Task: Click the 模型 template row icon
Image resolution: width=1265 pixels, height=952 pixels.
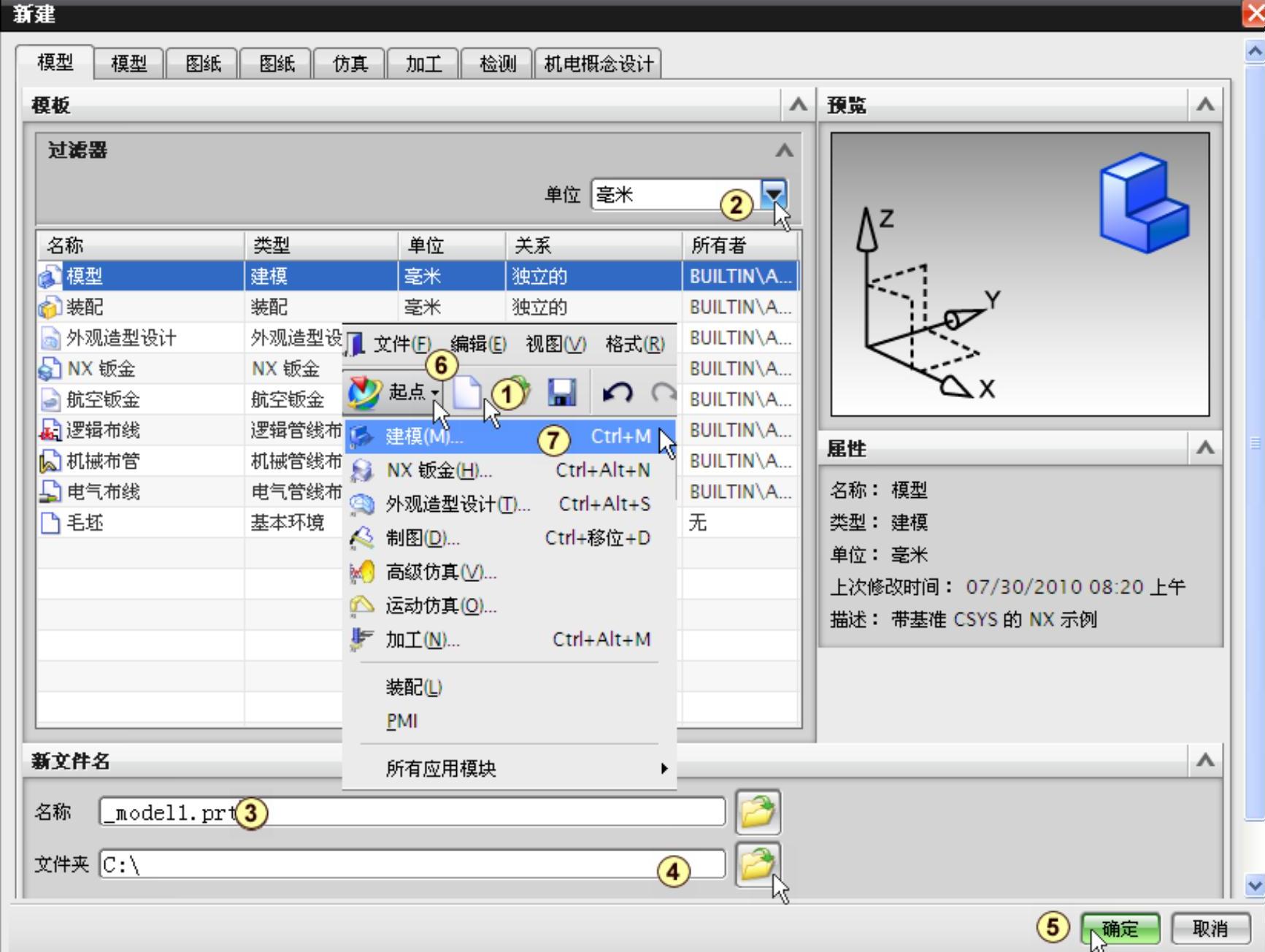Action: coord(50,277)
